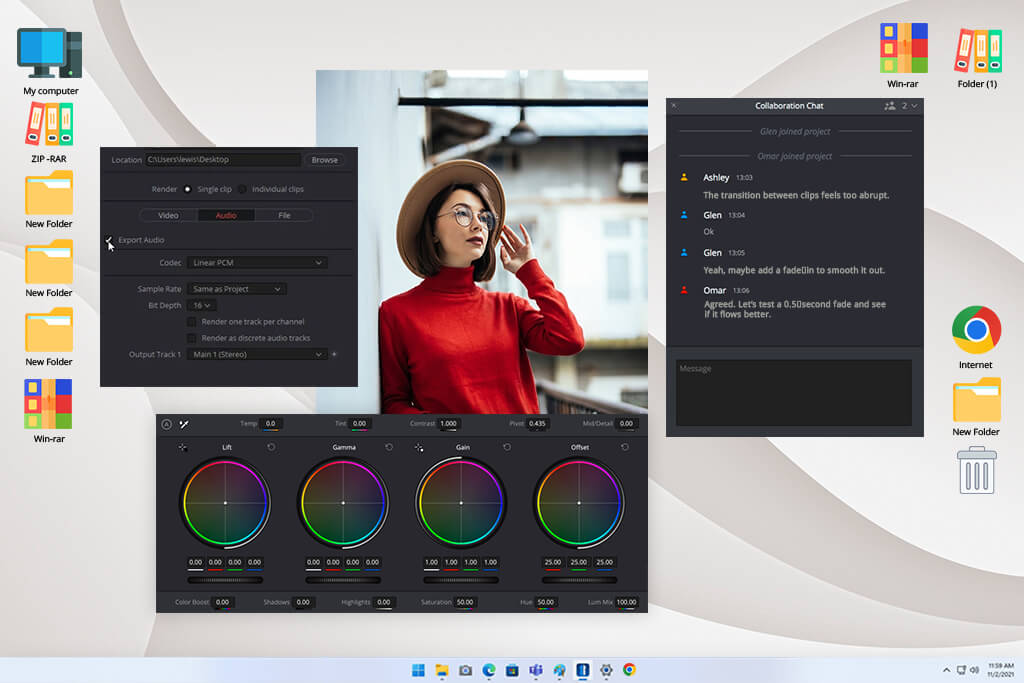The image size is (1024, 683).
Task: Open Settings gear in the taskbar
Action: (606, 670)
